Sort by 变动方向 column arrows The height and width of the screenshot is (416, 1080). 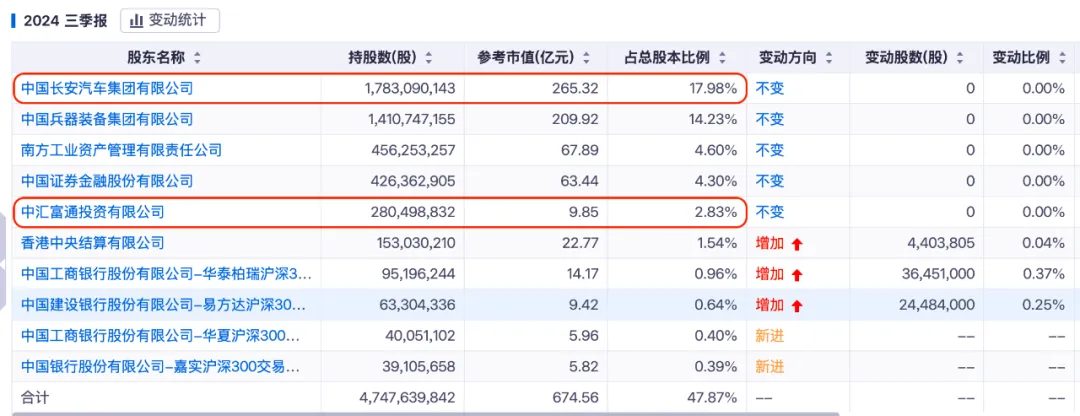point(829,59)
